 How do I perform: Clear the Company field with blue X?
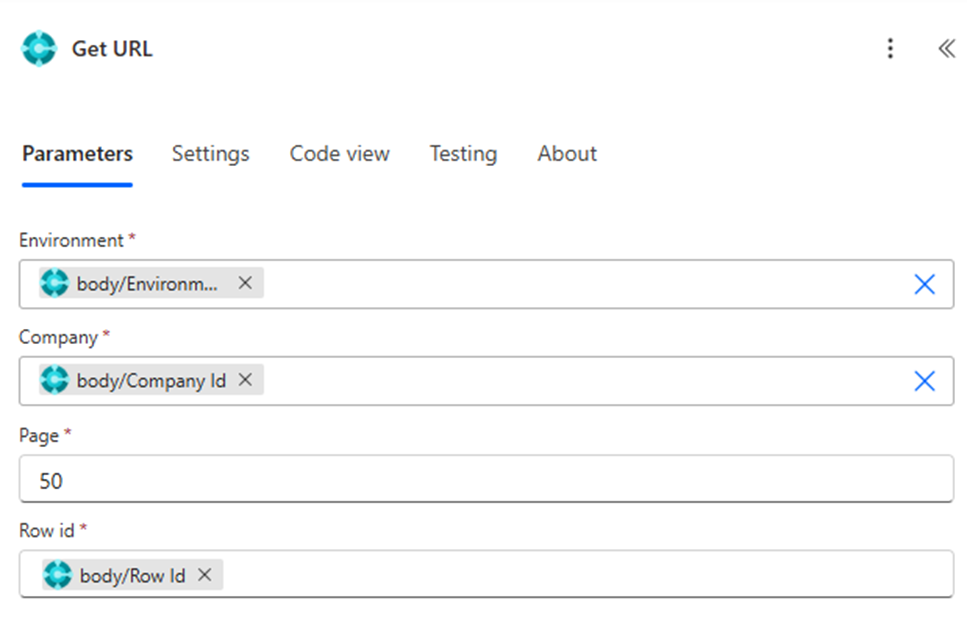[x=924, y=381]
